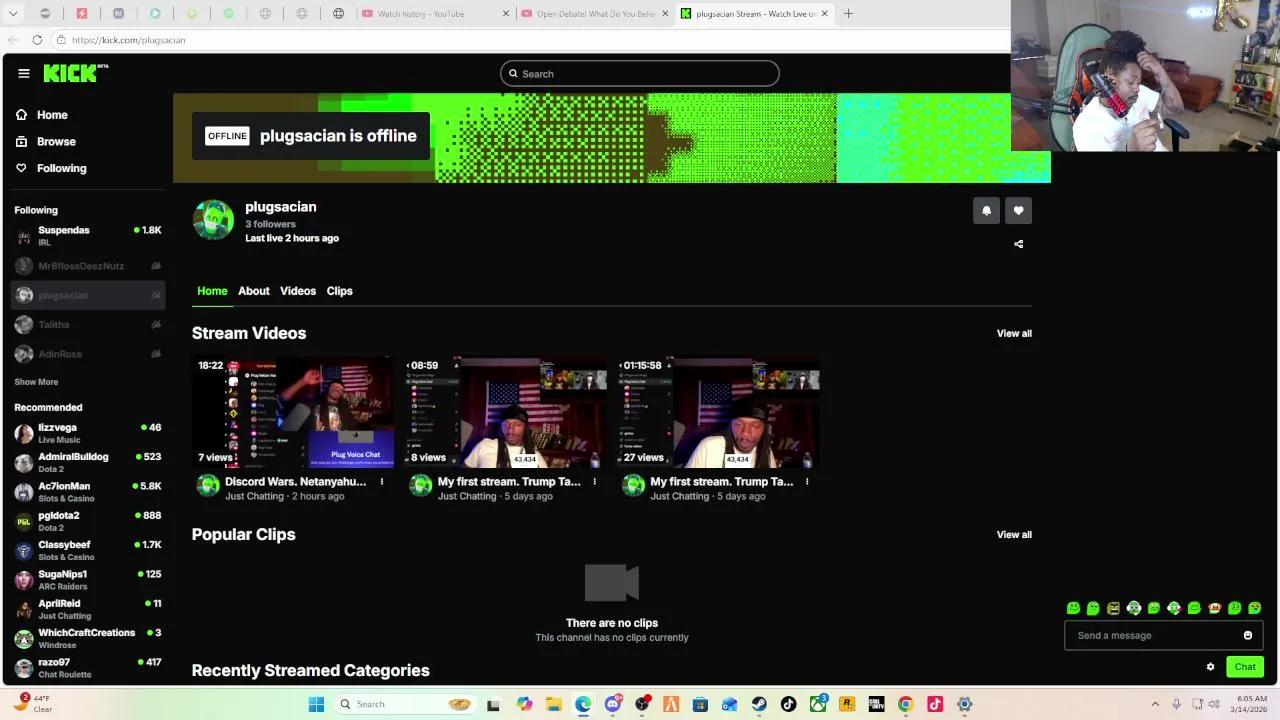
Task: View all Stream Videos
Action: [1014, 334]
